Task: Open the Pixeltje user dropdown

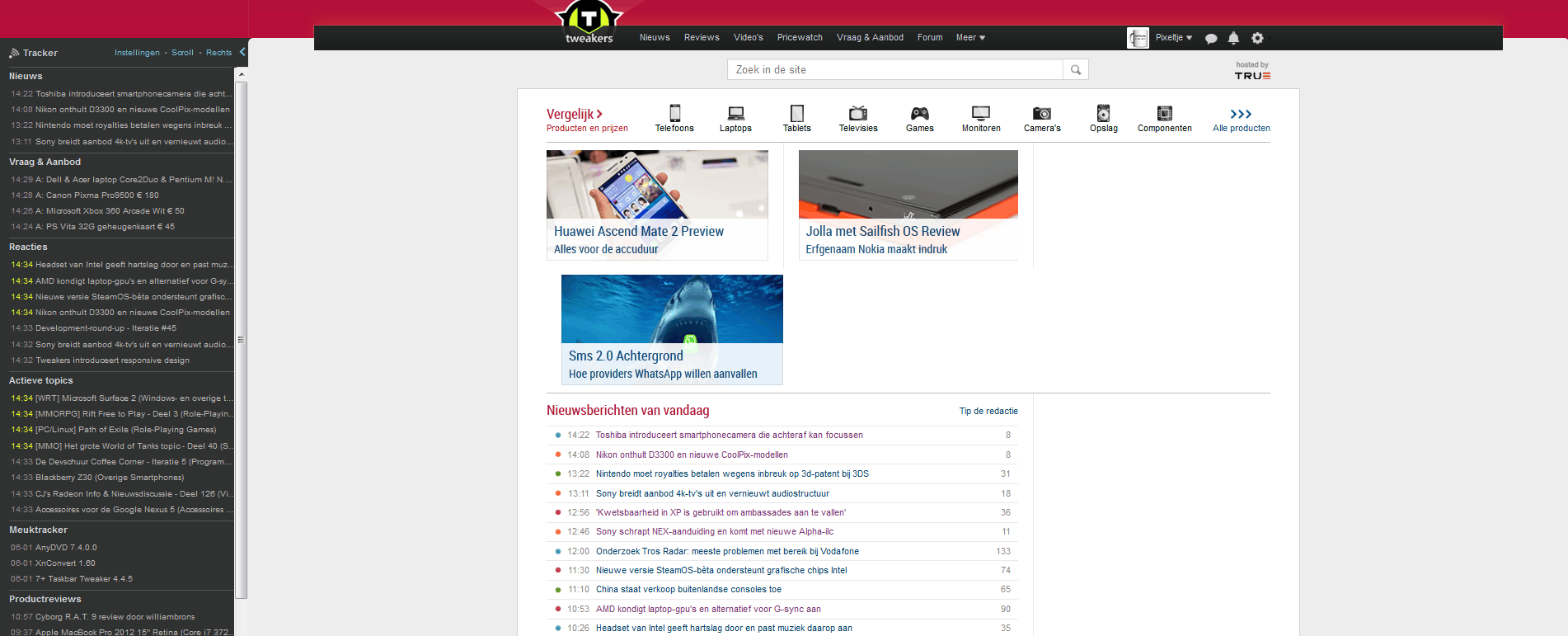Action: pos(1174,37)
